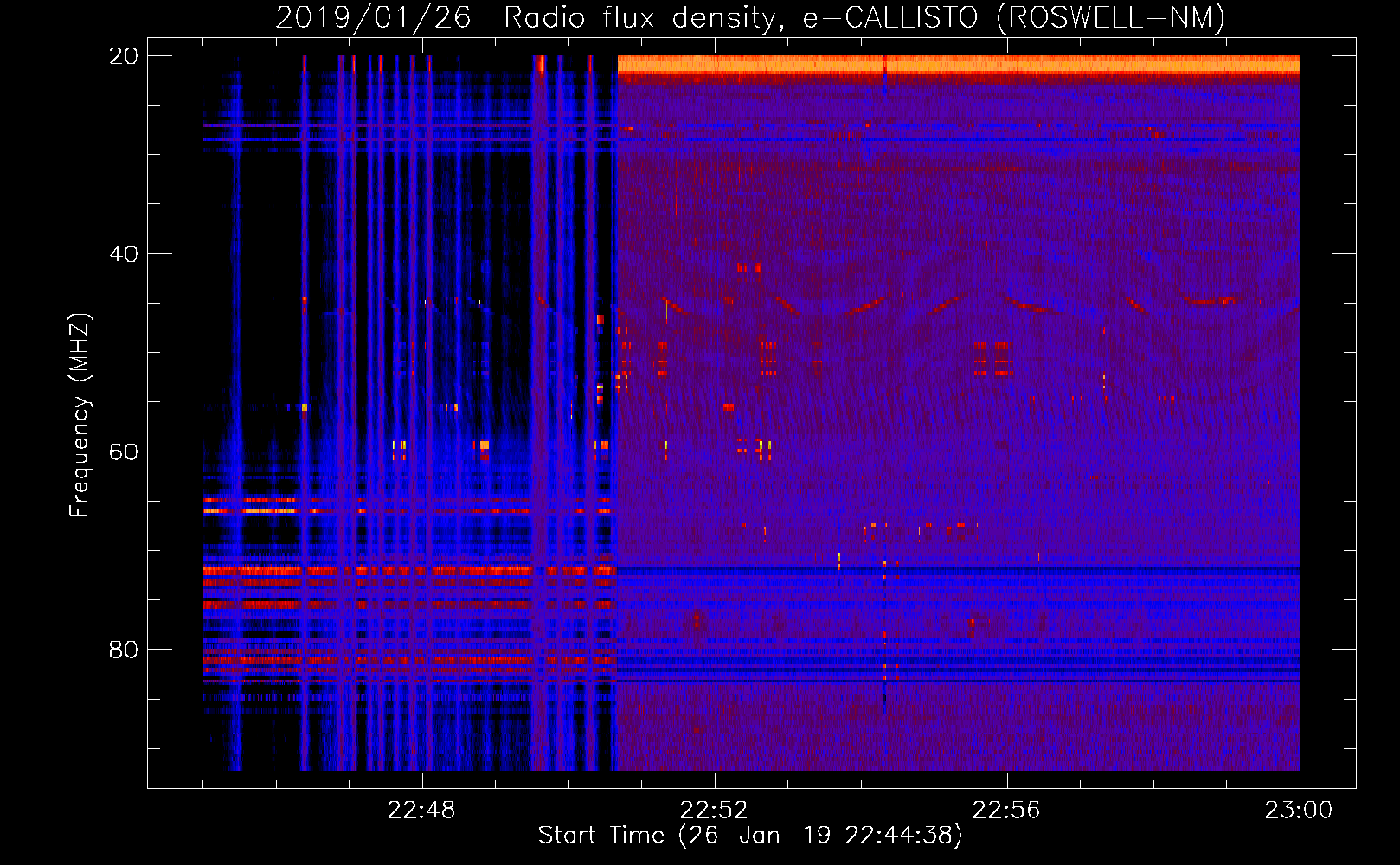Click the '22:56' time tick label

(1006, 811)
